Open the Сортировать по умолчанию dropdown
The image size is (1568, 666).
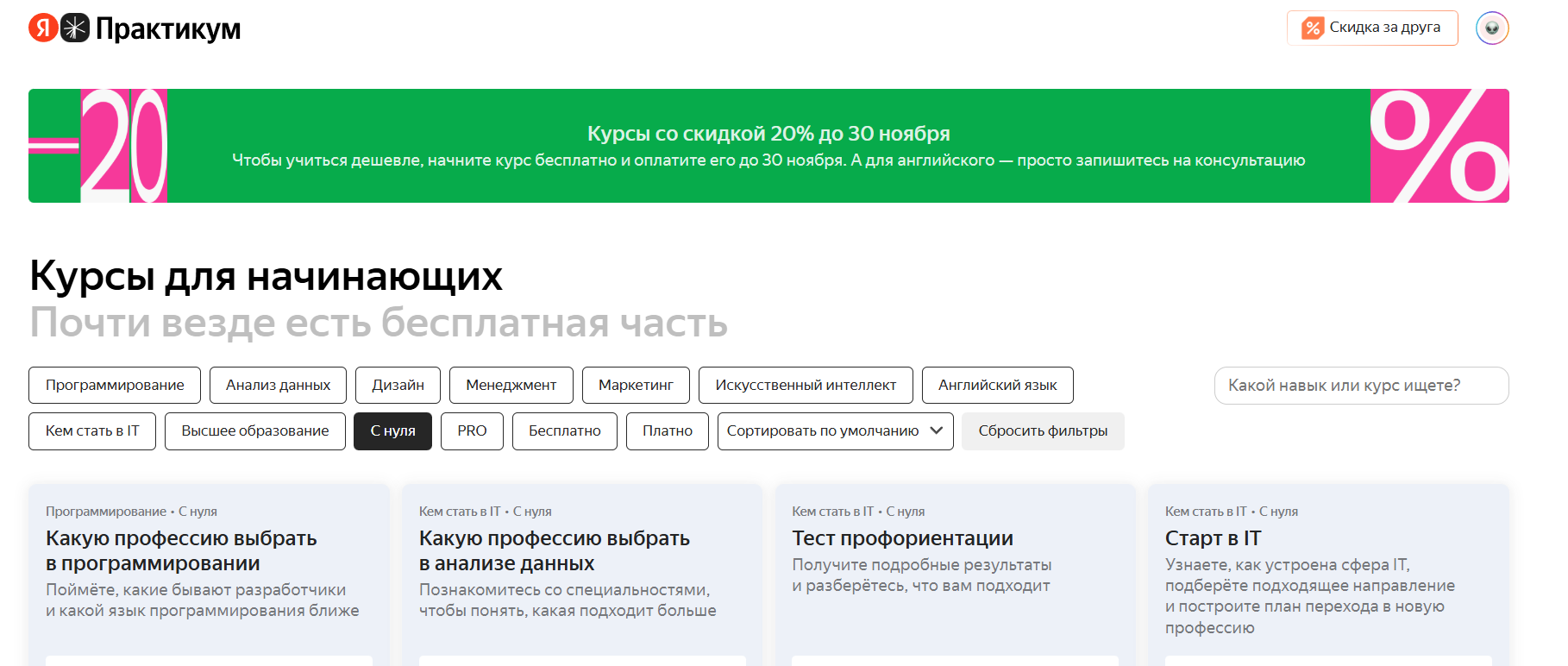822,430
